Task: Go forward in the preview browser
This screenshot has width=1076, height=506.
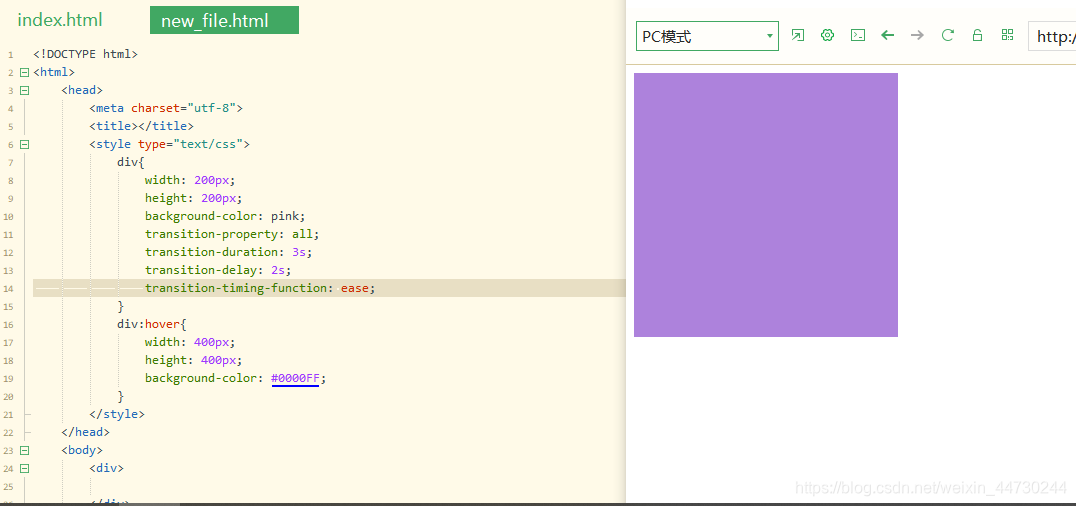Action: [x=917, y=35]
